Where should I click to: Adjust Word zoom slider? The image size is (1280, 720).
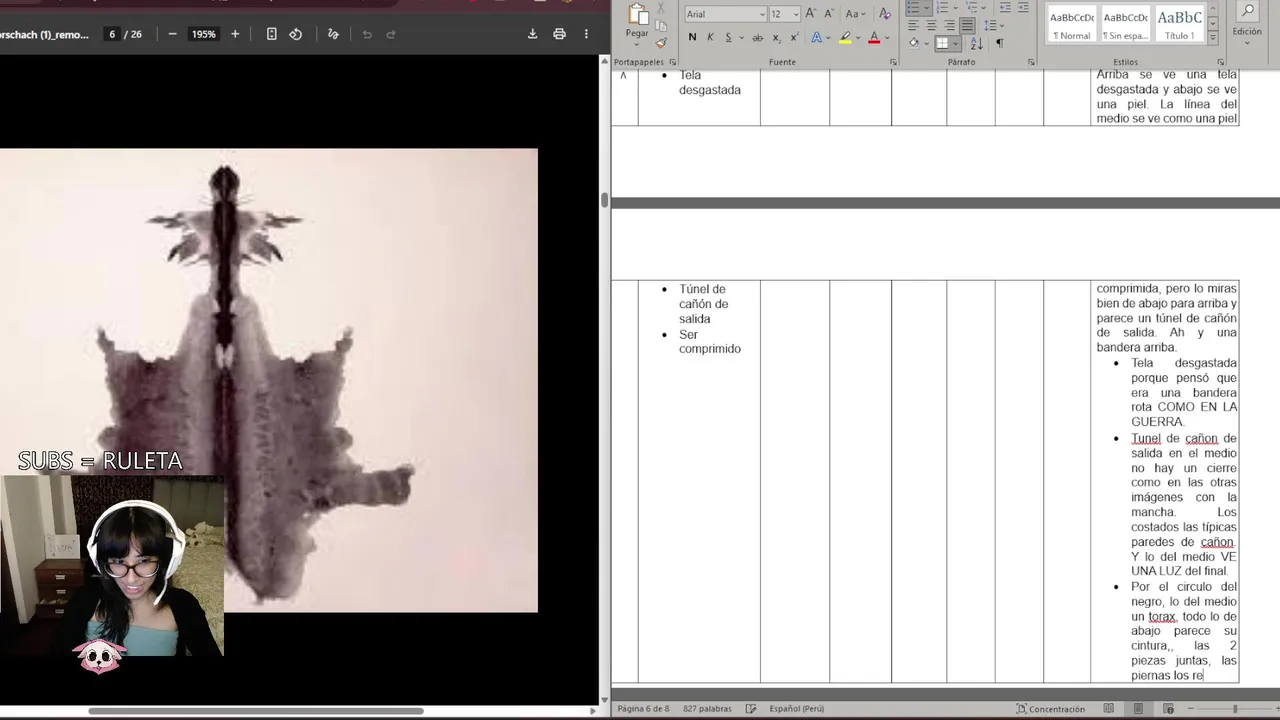tap(1235, 709)
